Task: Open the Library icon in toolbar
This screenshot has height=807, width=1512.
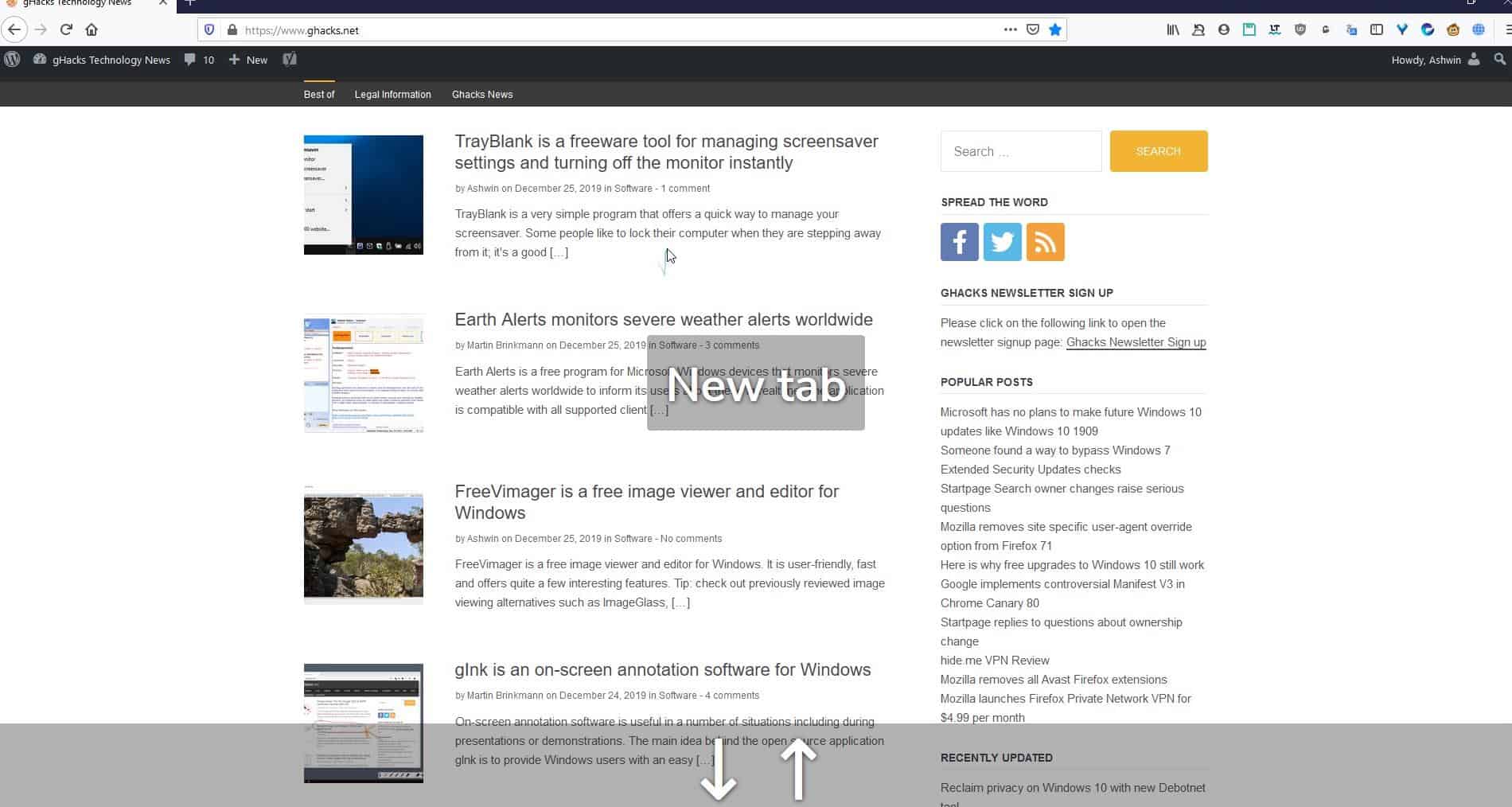Action: point(1173,29)
